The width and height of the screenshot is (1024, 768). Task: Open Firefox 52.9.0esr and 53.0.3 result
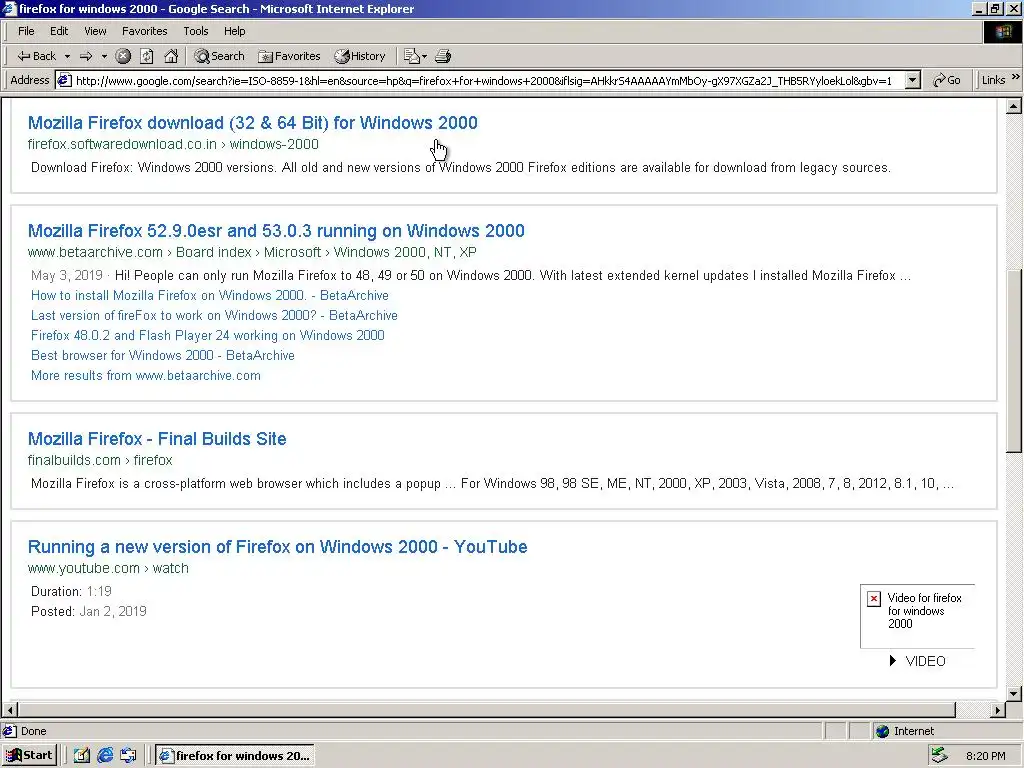pyautogui.click(x=276, y=231)
